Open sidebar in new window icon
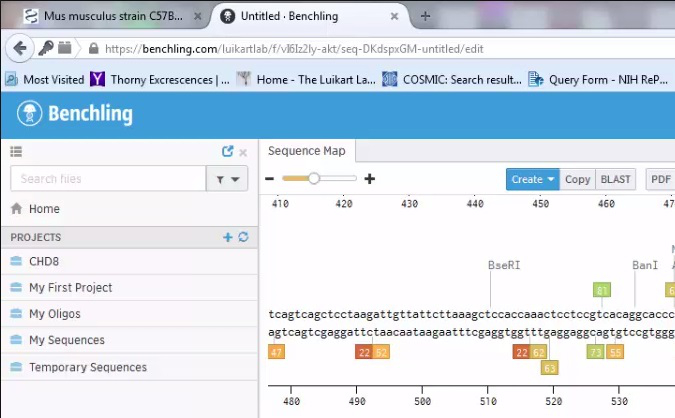 coord(227,151)
